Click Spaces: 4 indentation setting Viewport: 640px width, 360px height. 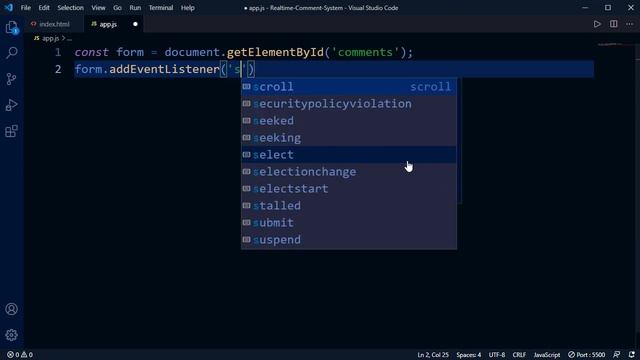469,355
